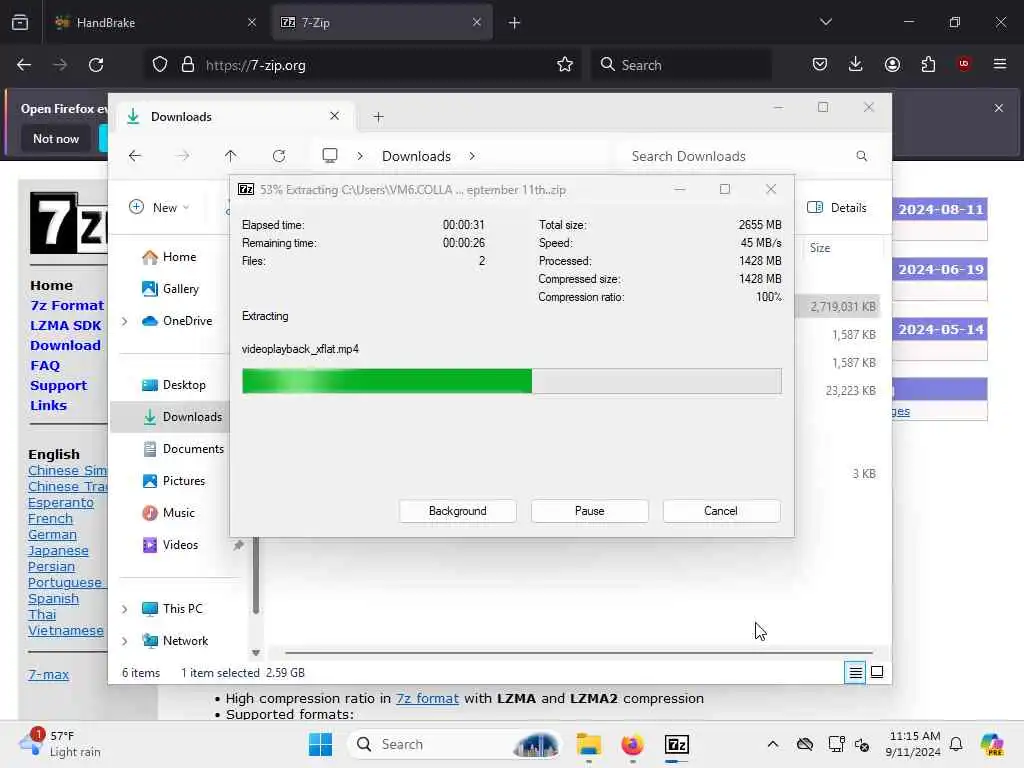Screen dimensions: 1024x768
Task: Bookmark this page with the star
Action: 565,65
